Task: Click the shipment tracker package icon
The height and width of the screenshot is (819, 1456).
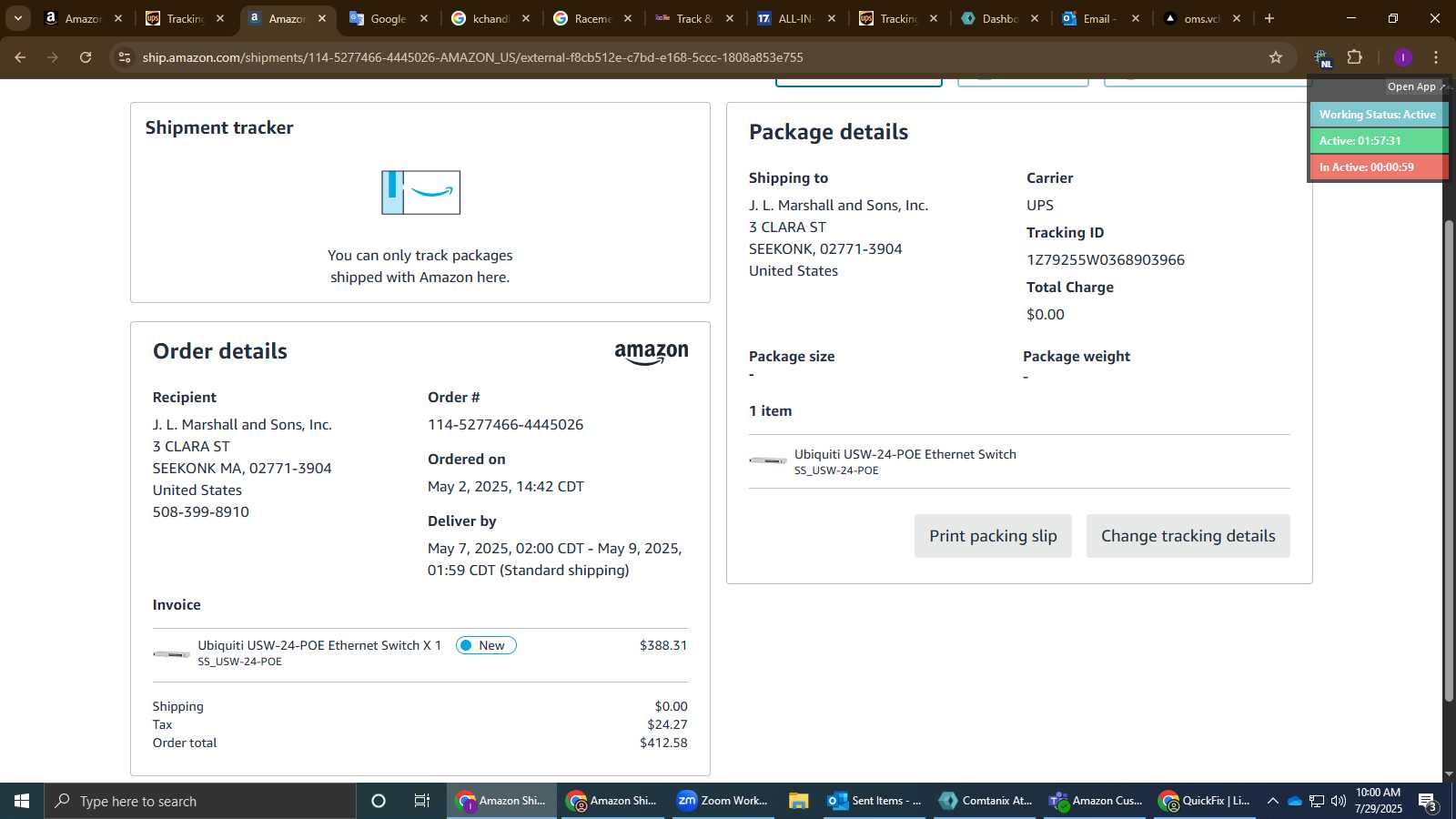Action: [x=420, y=193]
